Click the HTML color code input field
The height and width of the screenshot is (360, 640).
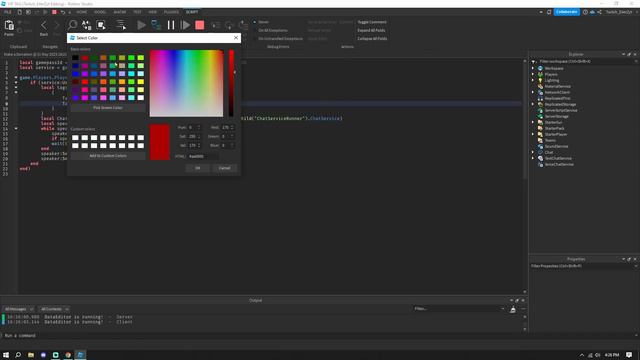tap(203, 156)
